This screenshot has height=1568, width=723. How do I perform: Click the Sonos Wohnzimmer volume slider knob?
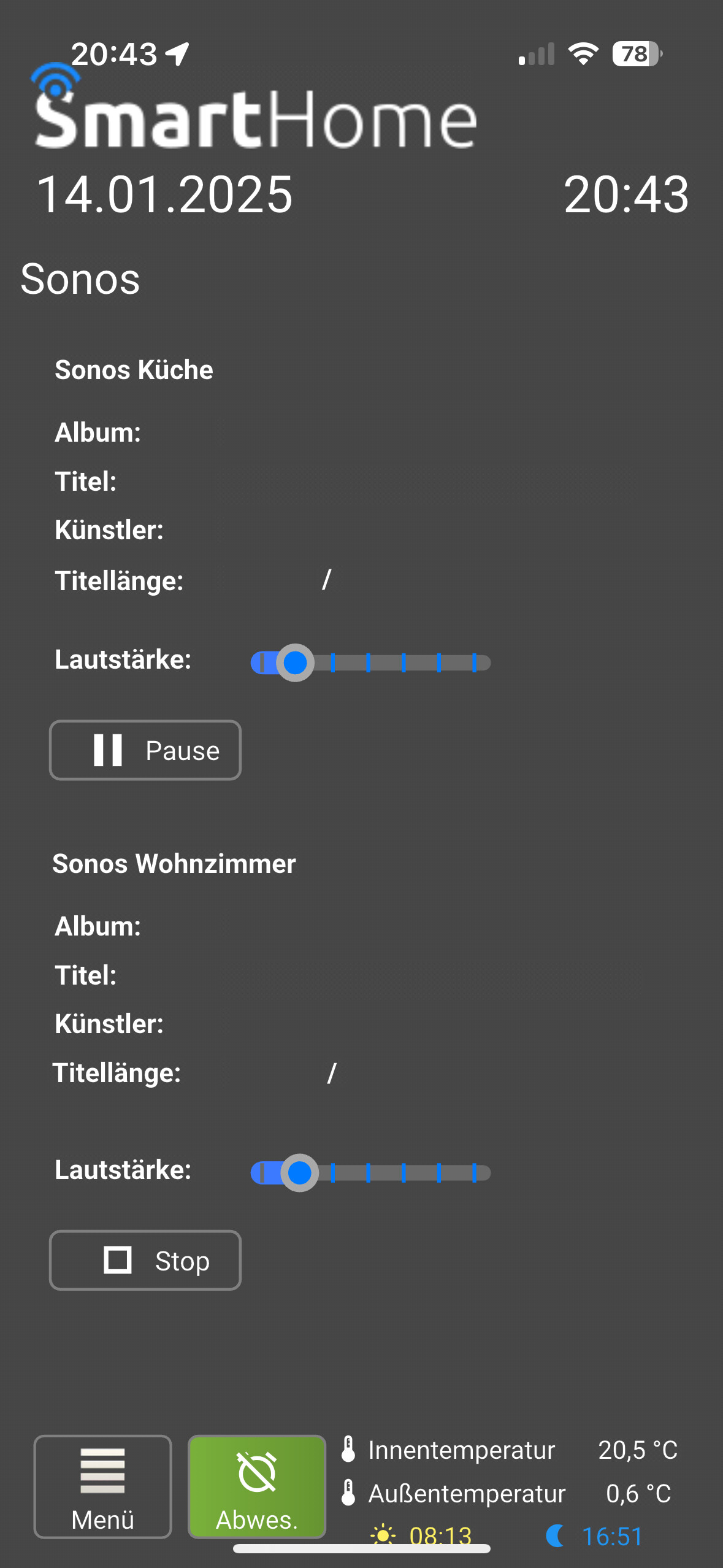[x=299, y=1172]
